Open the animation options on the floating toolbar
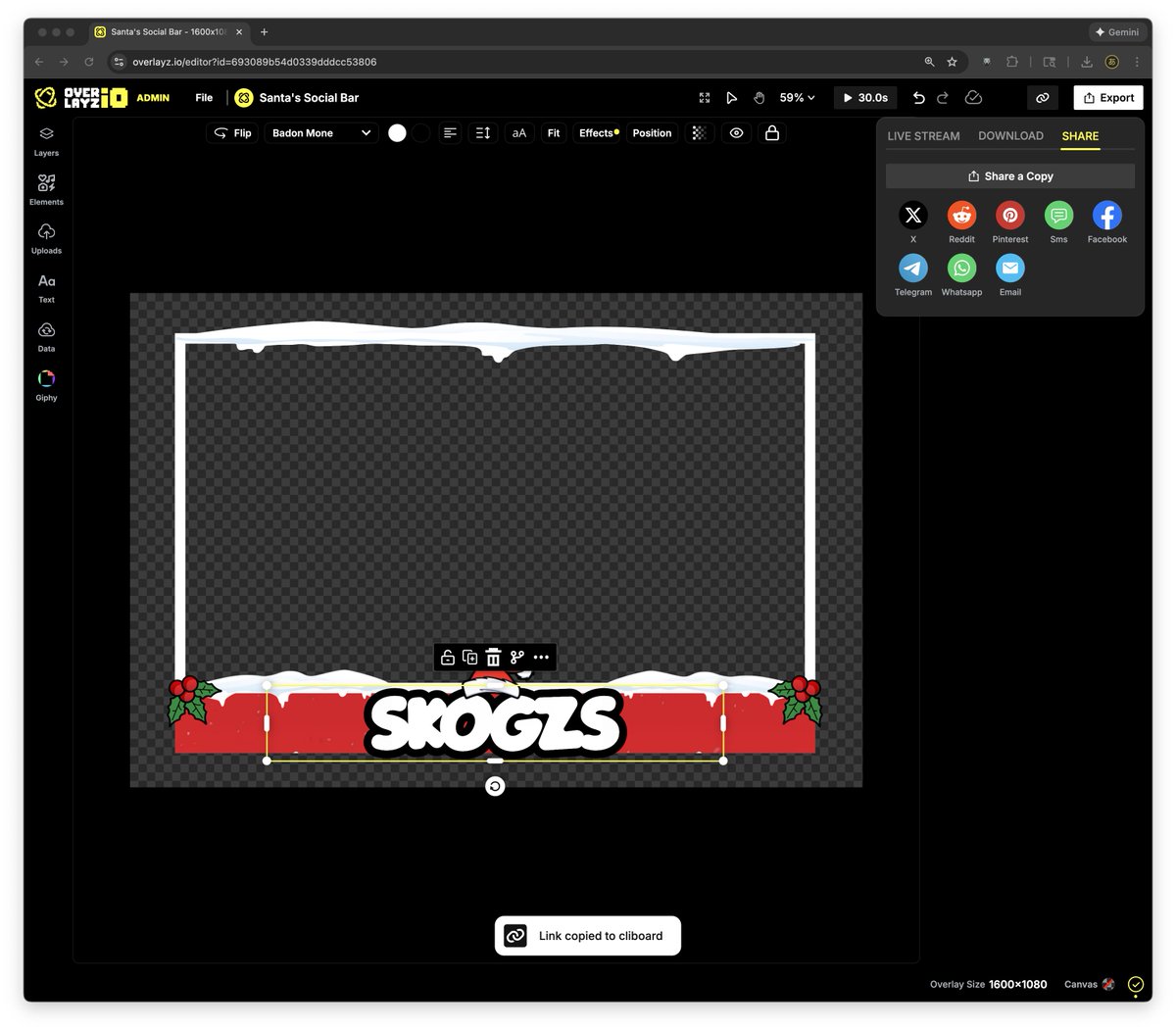Screen dimensions: 1176x1031 [x=516, y=657]
